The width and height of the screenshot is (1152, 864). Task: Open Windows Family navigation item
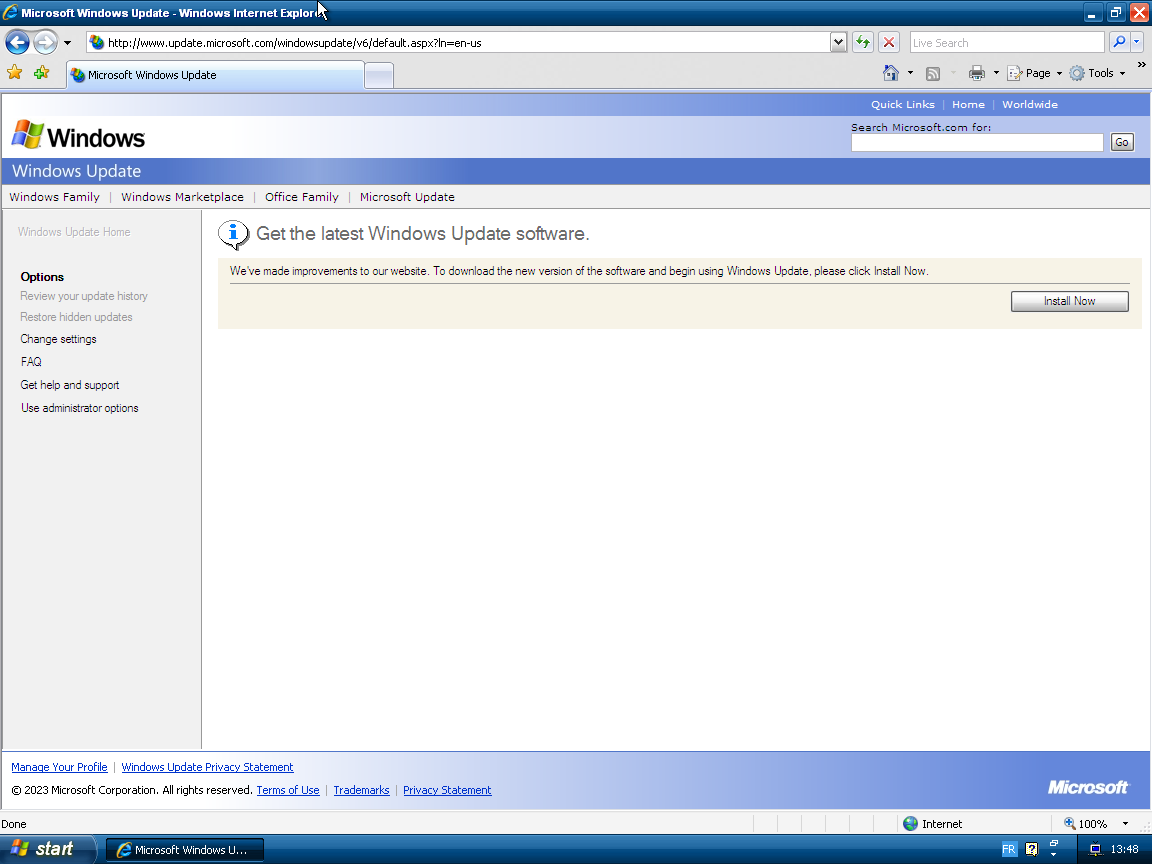[x=54, y=197]
